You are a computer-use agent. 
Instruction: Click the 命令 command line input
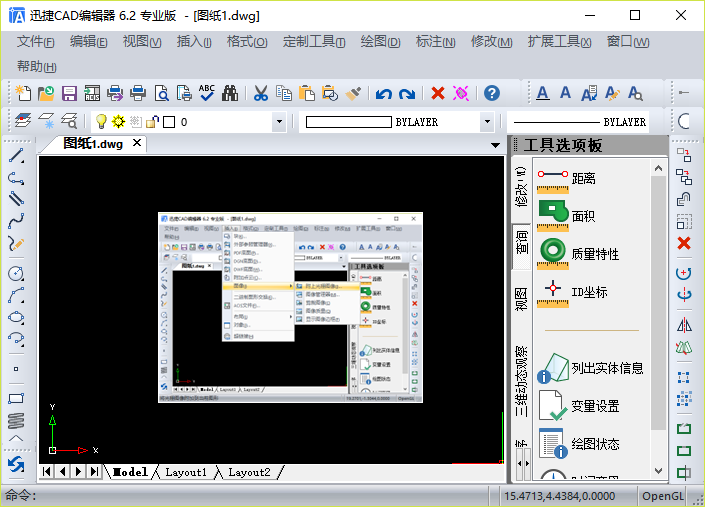tap(245, 496)
